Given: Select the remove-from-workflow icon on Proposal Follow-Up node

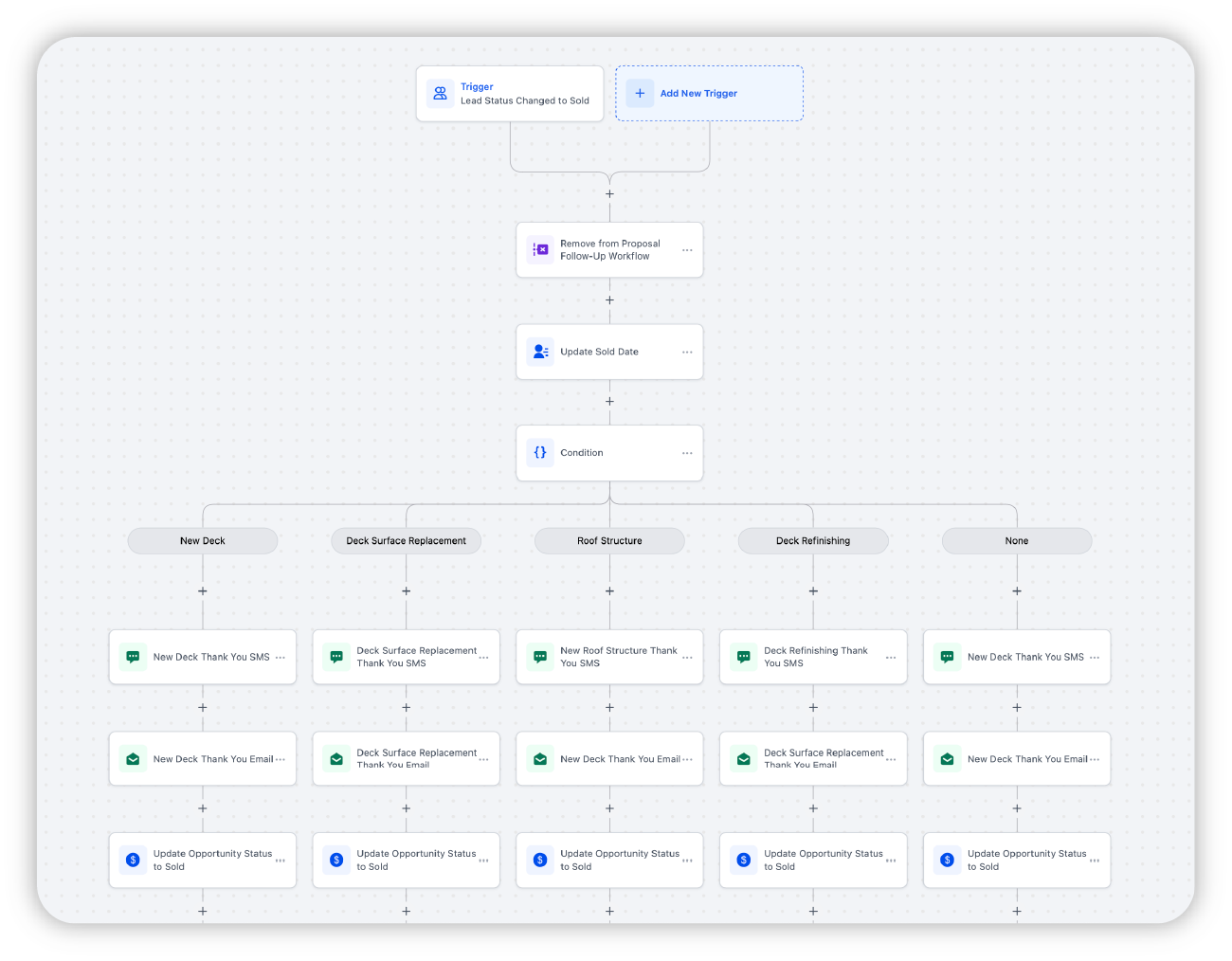Looking at the screenshot, I should [540, 249].
